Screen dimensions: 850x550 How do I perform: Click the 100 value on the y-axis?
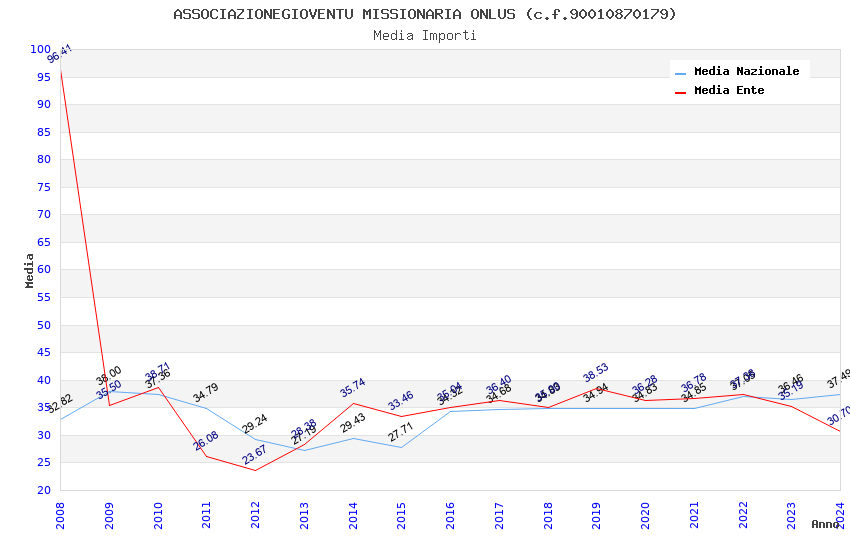coord(40,49)
